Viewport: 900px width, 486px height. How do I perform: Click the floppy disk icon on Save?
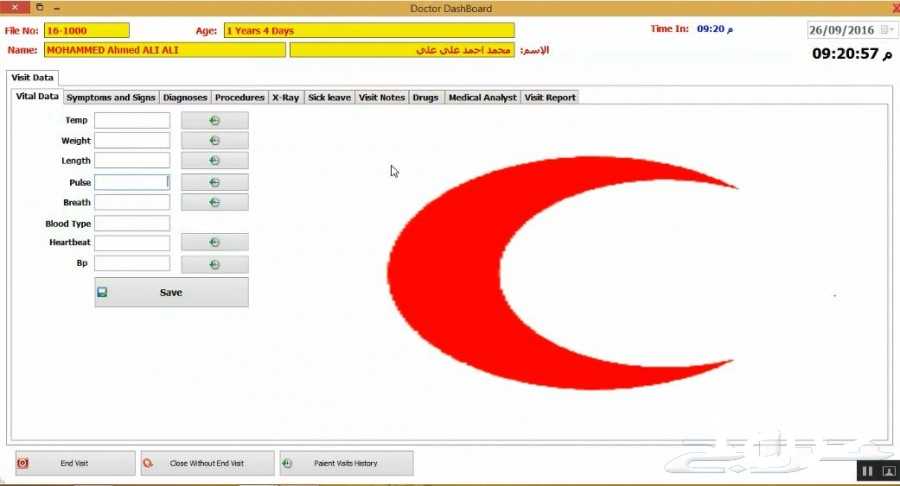(102, 292)
